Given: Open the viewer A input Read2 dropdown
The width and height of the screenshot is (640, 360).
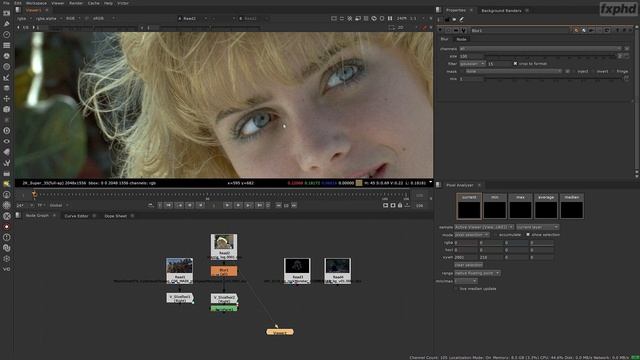Looking at the screenshot, I should (193, 18).
